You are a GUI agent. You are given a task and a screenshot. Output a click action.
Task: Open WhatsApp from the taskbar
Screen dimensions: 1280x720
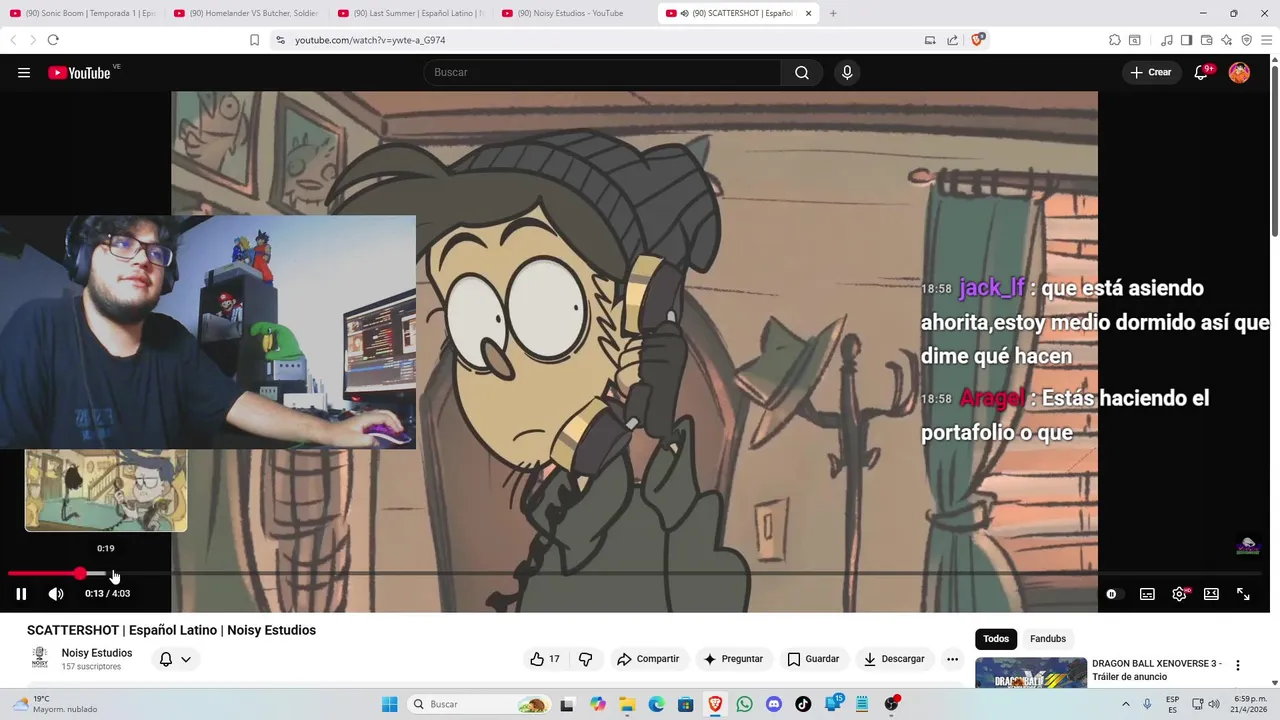744,704
